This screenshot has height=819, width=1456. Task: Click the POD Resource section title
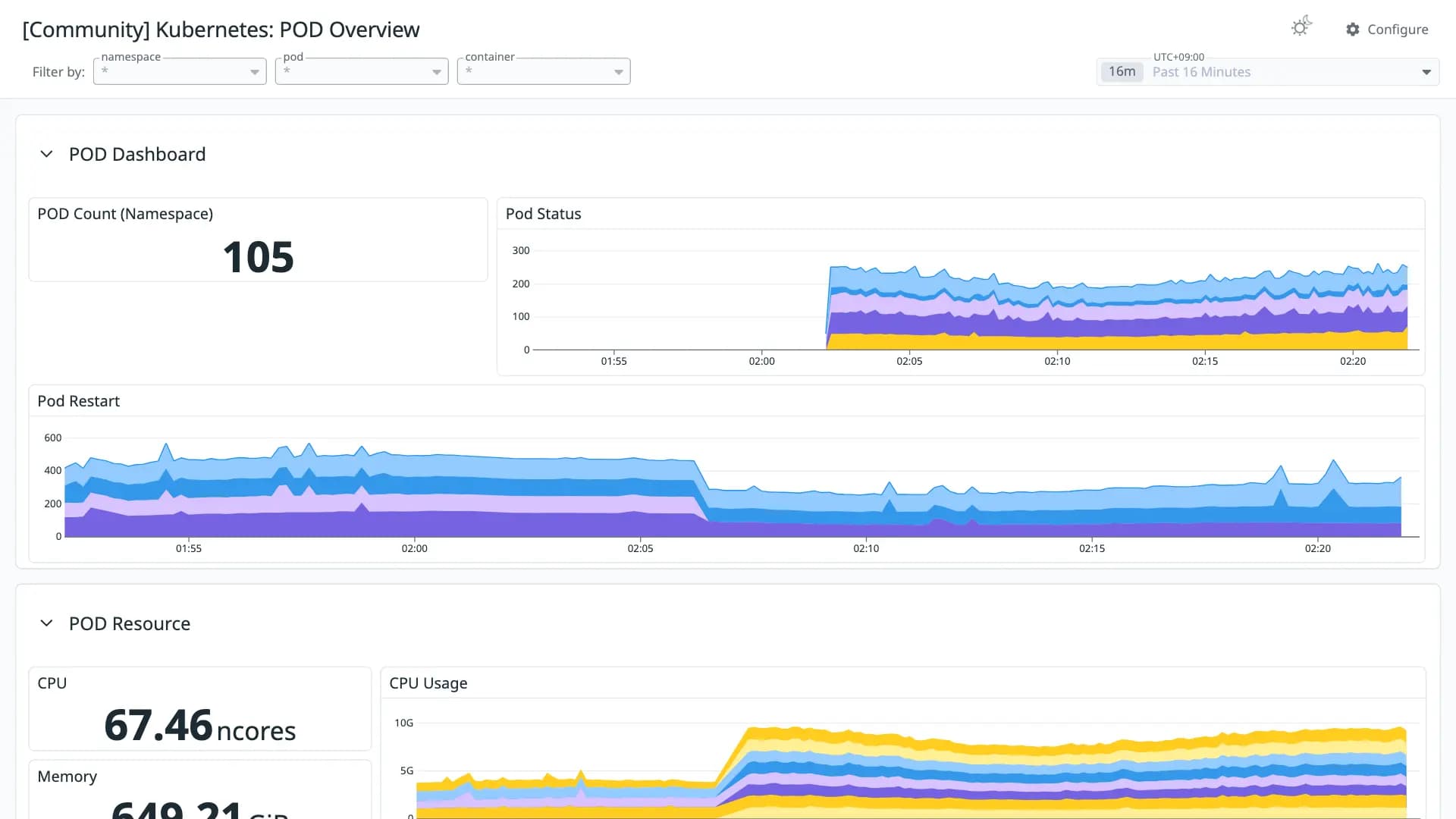click(x=130, y=624)
